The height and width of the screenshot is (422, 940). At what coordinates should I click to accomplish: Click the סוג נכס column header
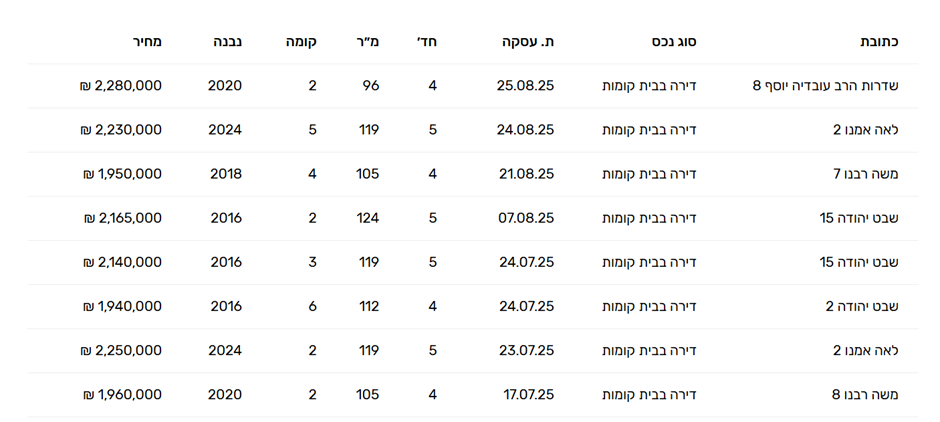(x=674, y=42)
